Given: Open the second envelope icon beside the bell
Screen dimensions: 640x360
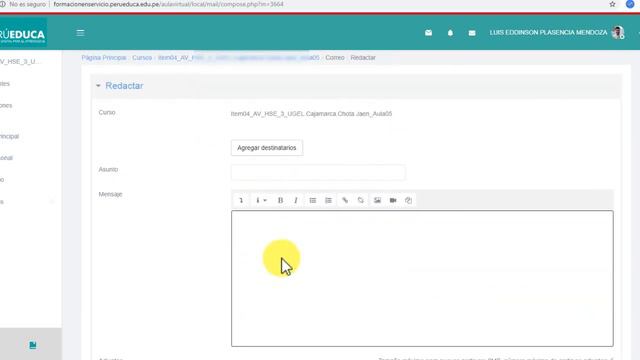Looking at the screenshot, I should click(x=472, y=33).
